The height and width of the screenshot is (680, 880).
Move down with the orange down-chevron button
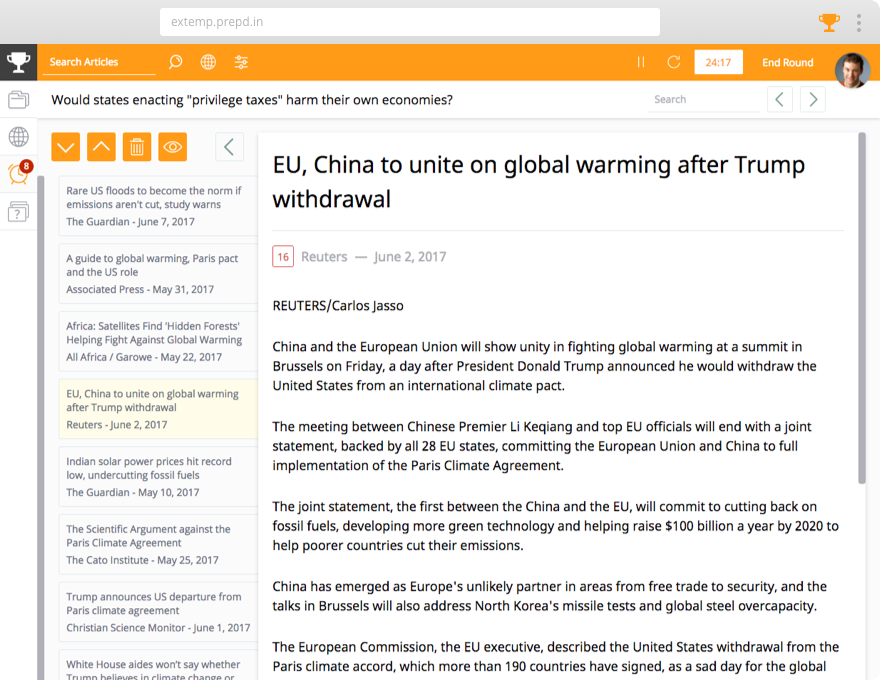click(x=65, y=147)
